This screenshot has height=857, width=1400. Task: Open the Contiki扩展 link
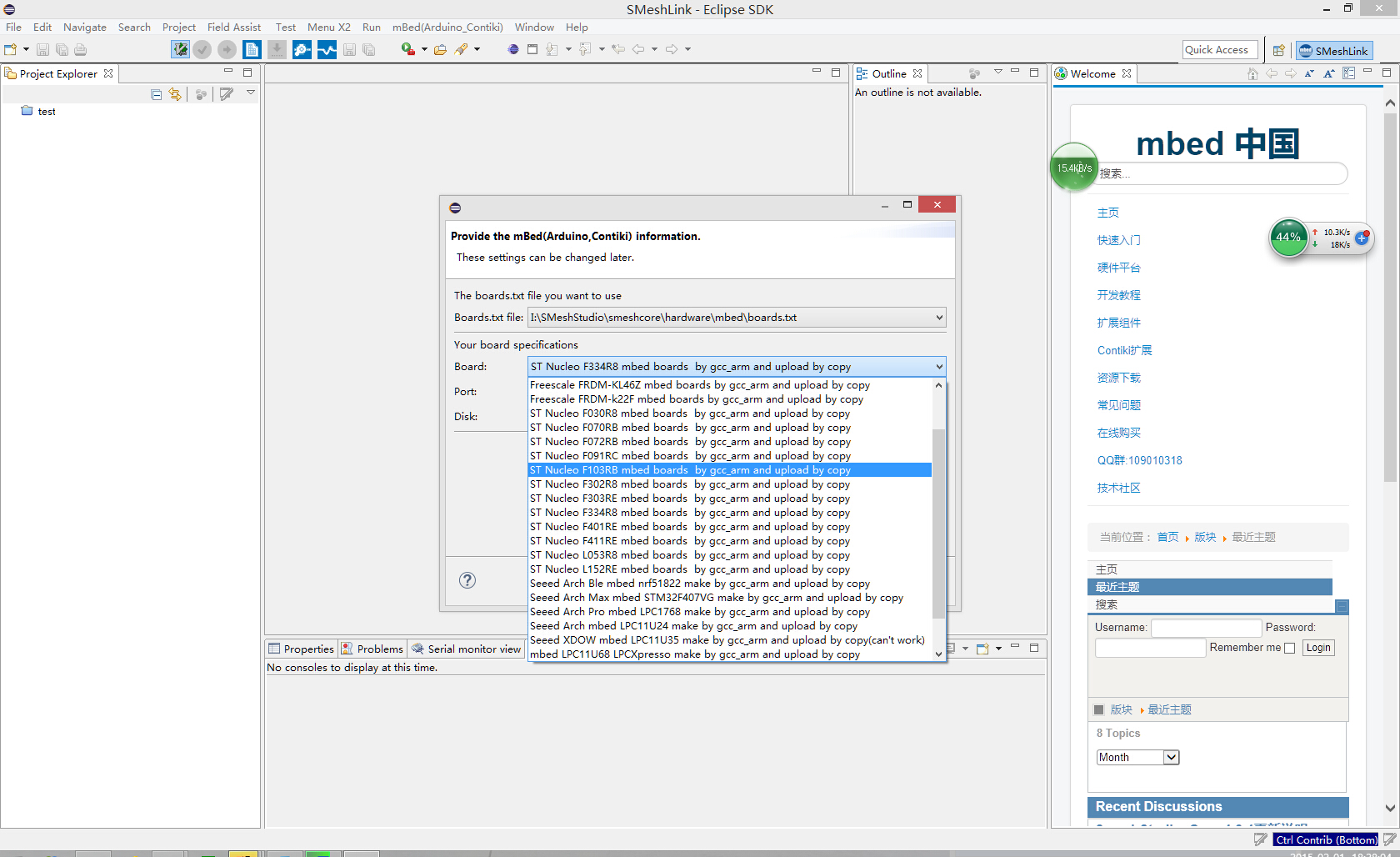(x=1124, y=350)
